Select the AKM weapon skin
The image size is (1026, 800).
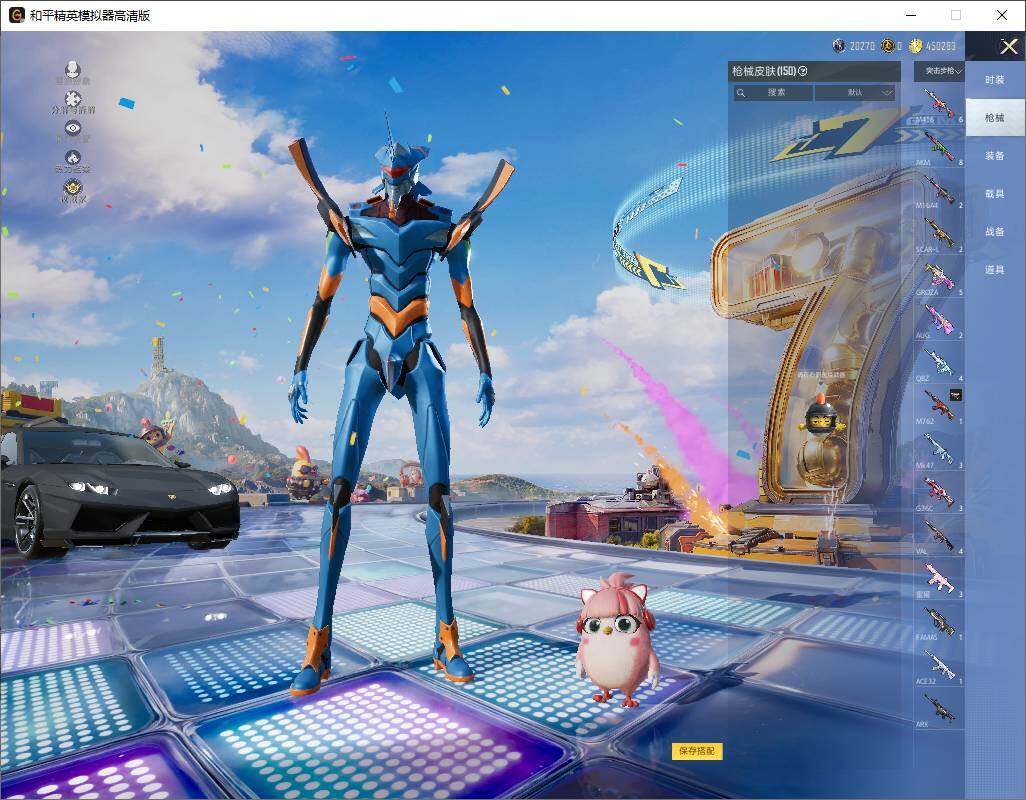(x=939, y=147)
